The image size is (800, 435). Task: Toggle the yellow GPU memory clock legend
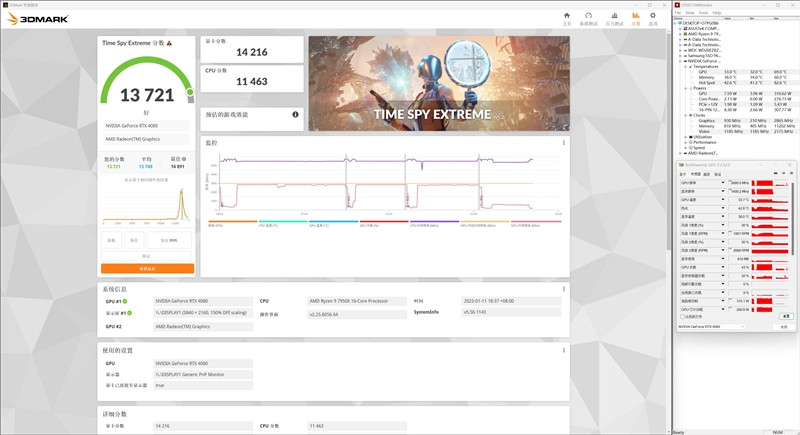(485, 224)
